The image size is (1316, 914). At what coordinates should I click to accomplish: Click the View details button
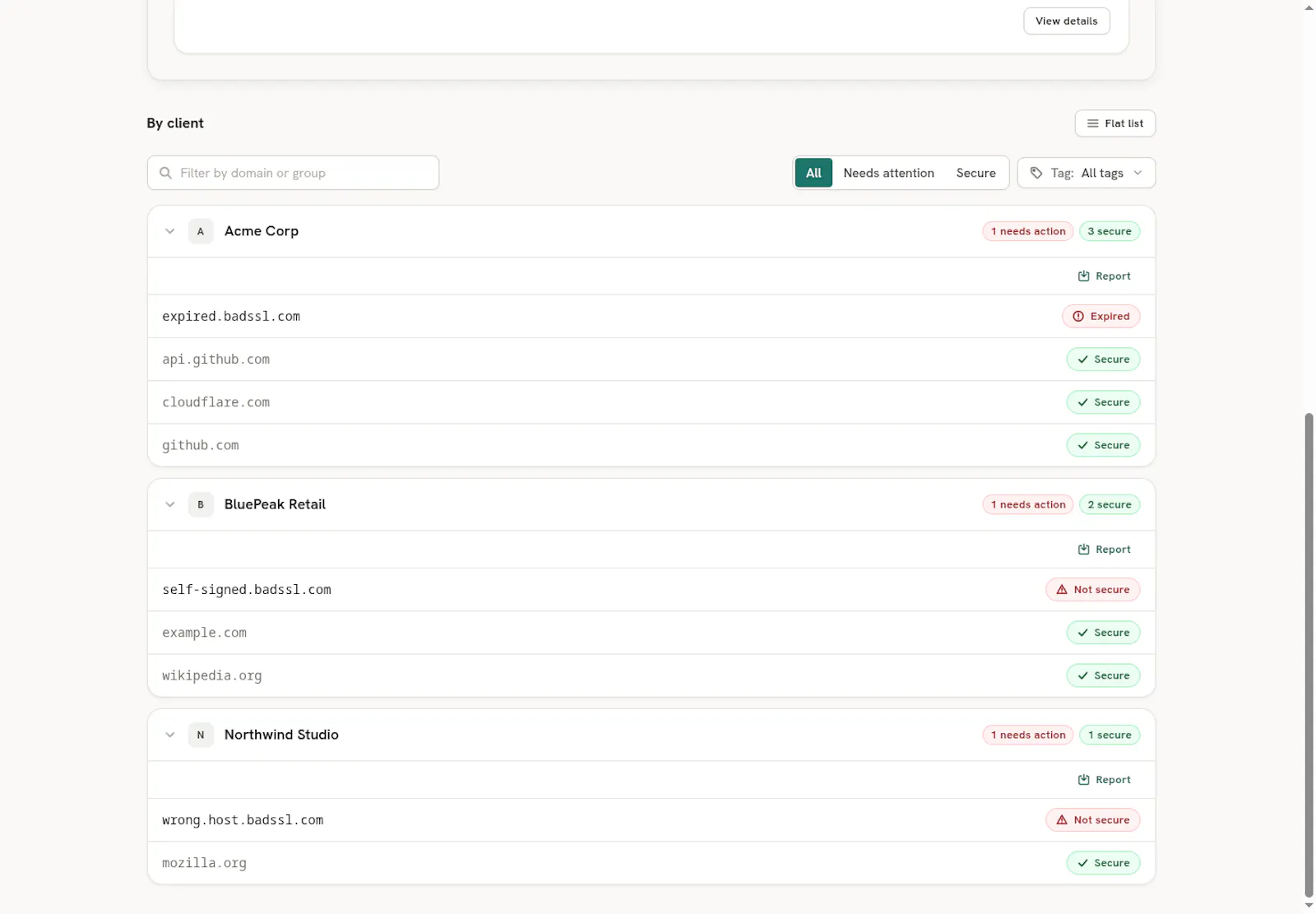[x=1066, y=21]
